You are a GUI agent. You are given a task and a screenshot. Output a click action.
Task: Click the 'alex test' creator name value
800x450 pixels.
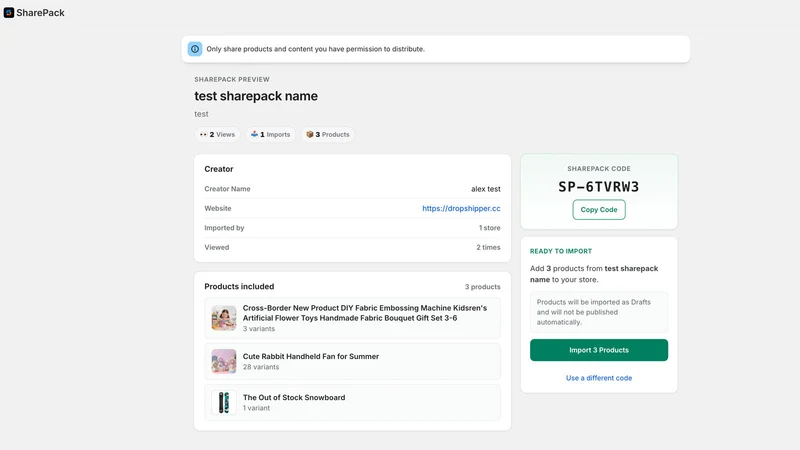click(x=486, y=189)
